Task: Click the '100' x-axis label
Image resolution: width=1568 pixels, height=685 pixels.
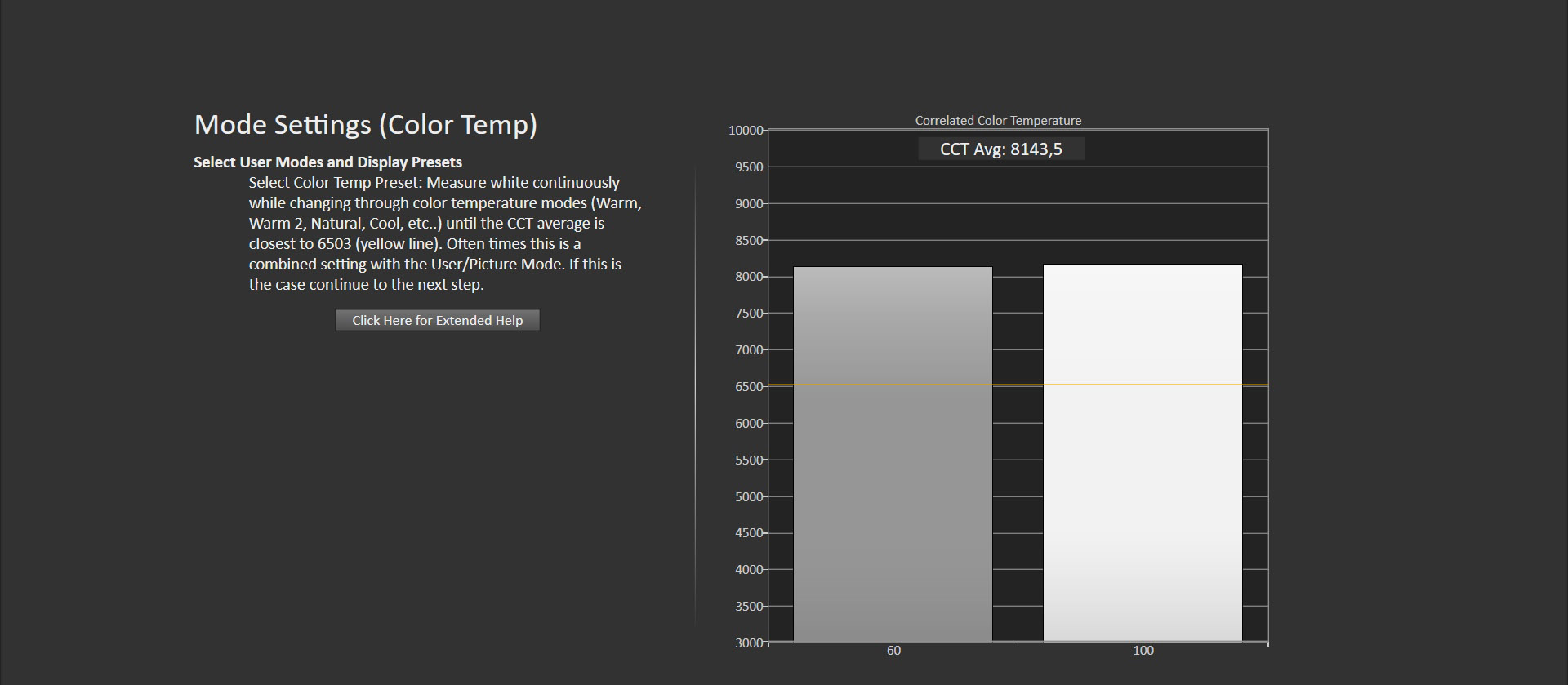Action: [x=1143, y=651]
